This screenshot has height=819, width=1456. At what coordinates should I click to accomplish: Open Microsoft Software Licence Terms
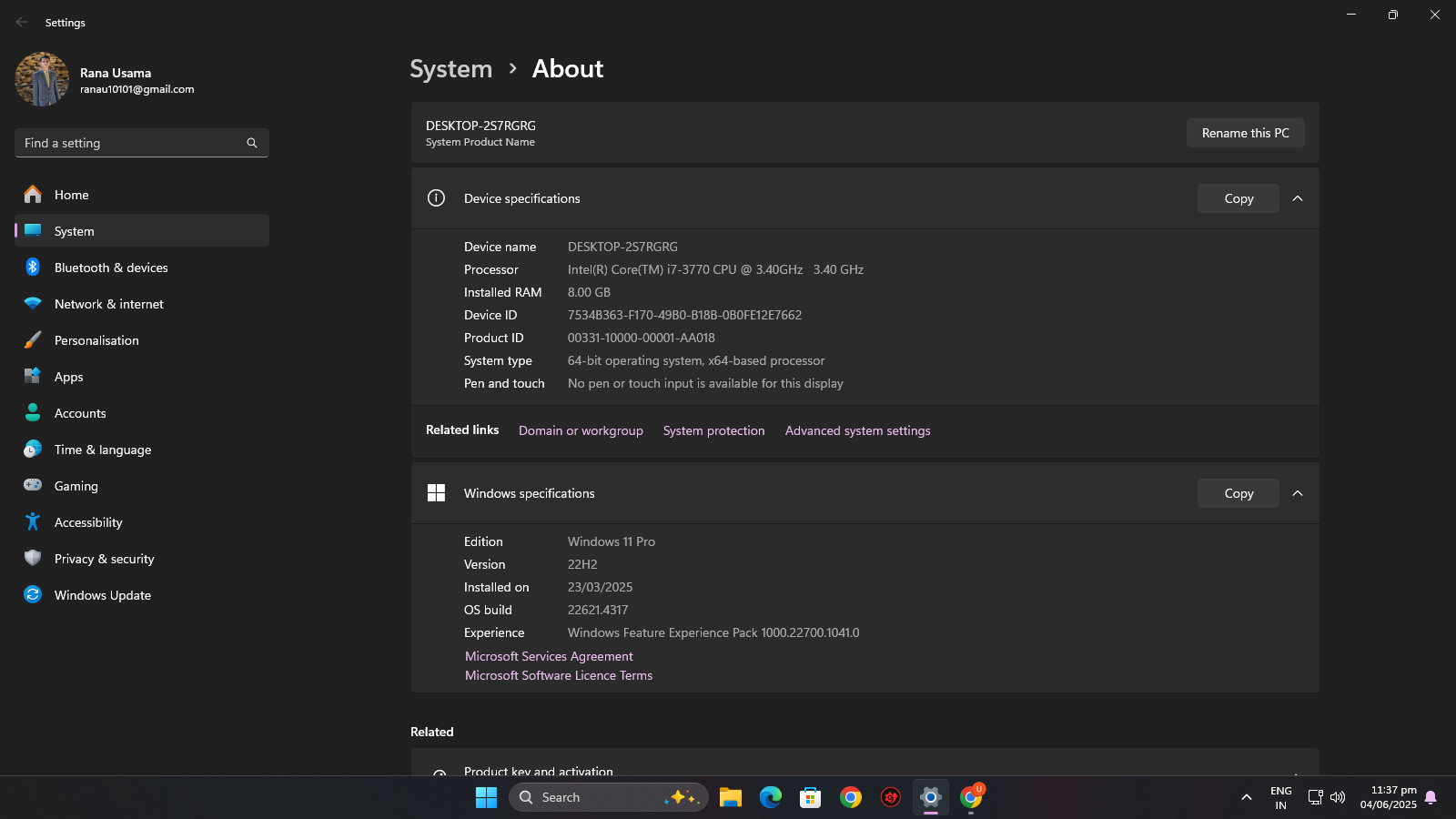coord(558,675)
